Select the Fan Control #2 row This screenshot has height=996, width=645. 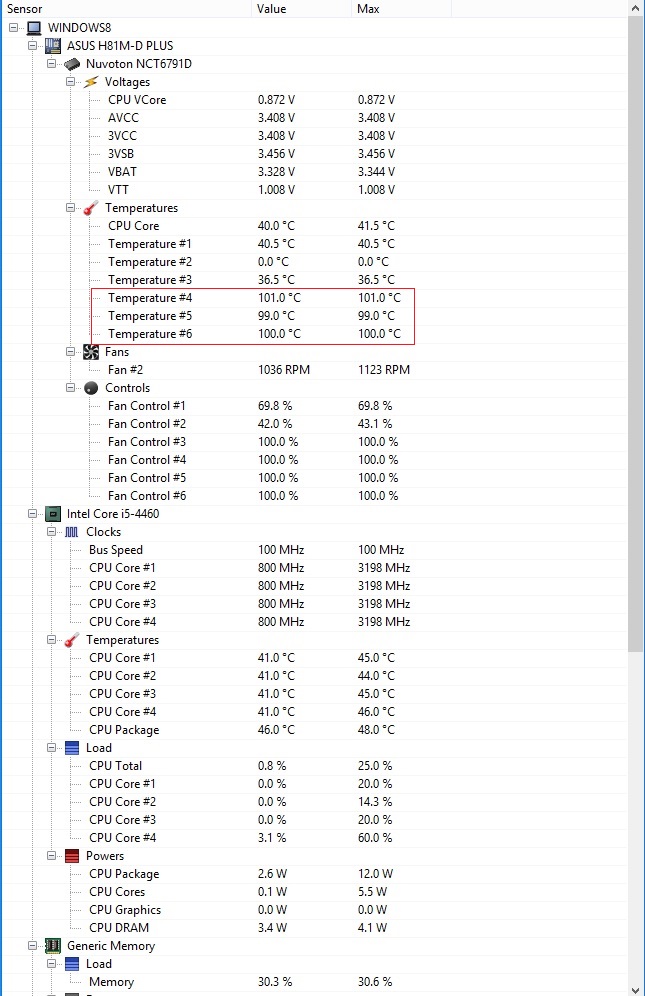(314, 424)
